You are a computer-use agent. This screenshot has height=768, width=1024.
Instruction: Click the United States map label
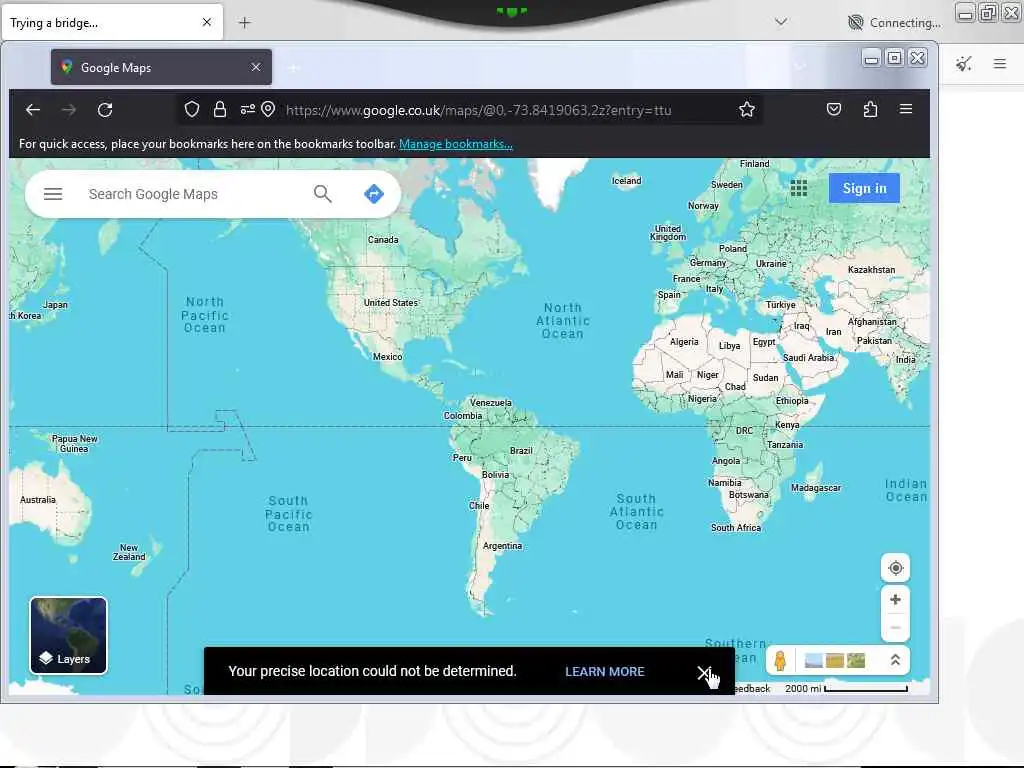391,302
